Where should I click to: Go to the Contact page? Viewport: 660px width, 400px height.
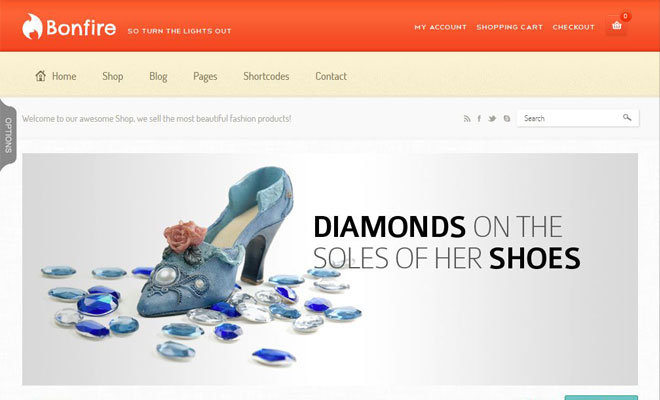tap(331, 76)
